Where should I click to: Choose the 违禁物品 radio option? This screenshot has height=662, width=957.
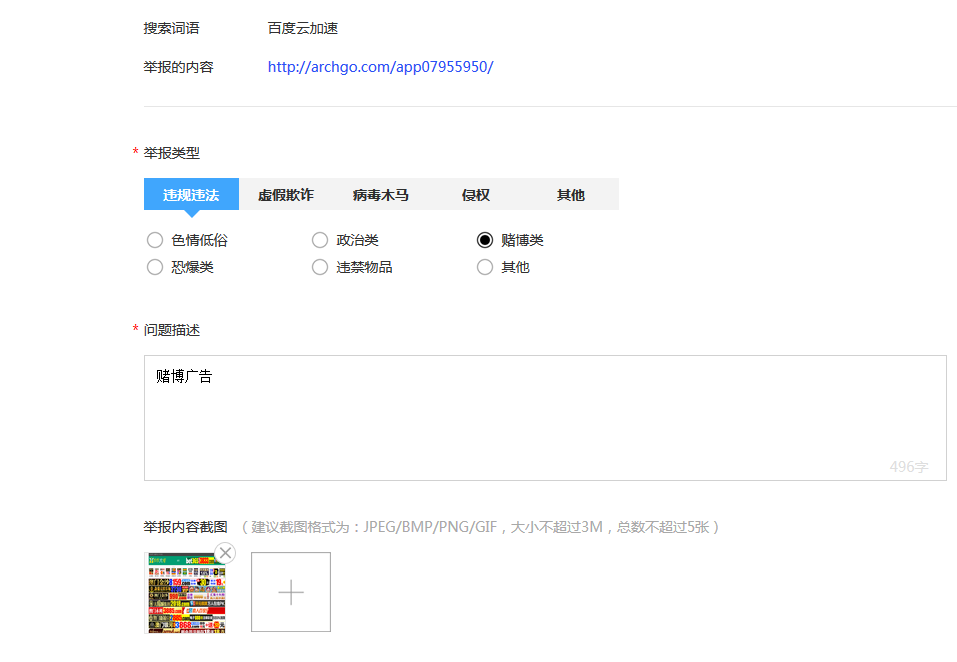click(320, 267)
